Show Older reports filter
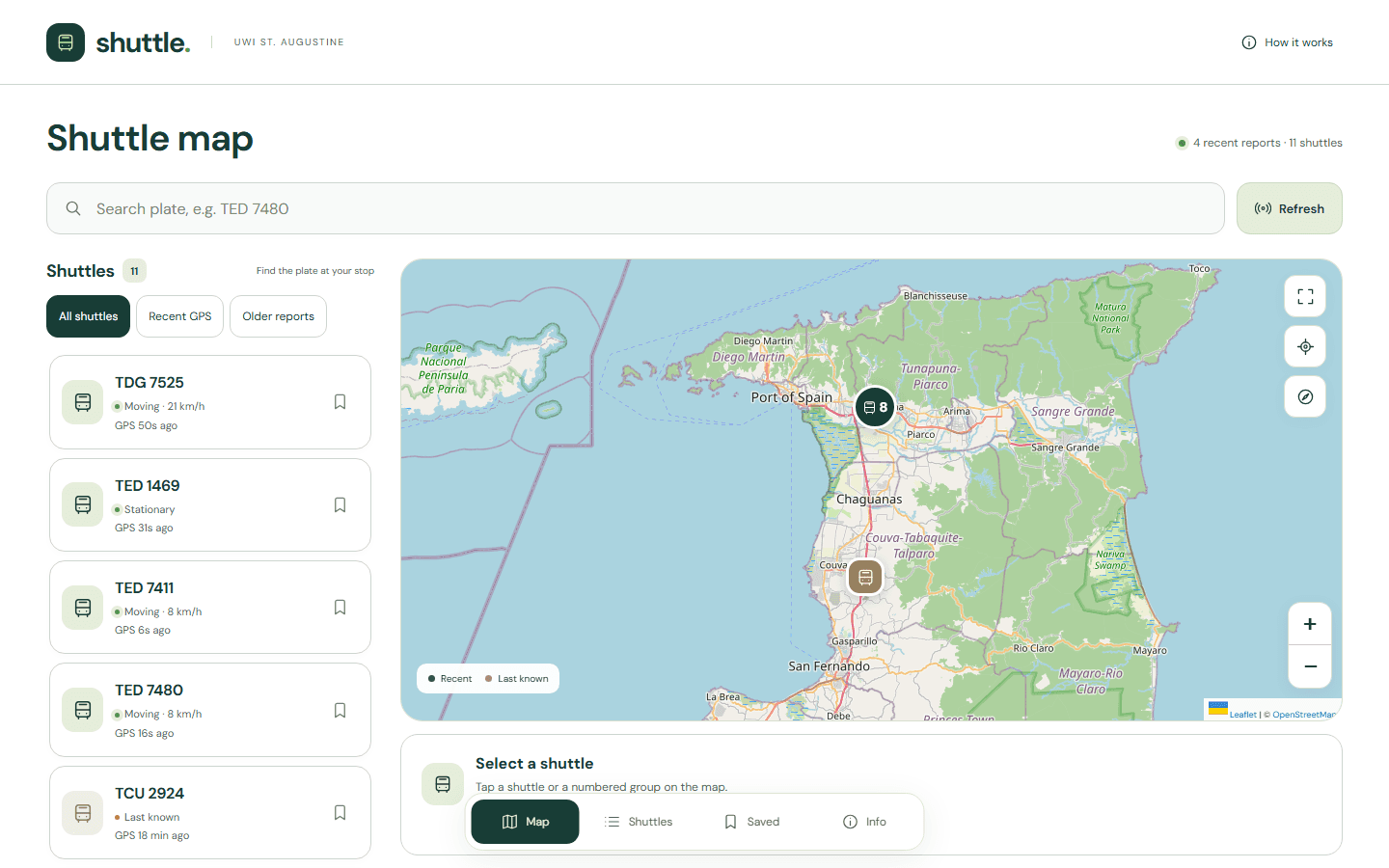The width and height of the screenshot is (1389, 868). [x=278, y=316]
